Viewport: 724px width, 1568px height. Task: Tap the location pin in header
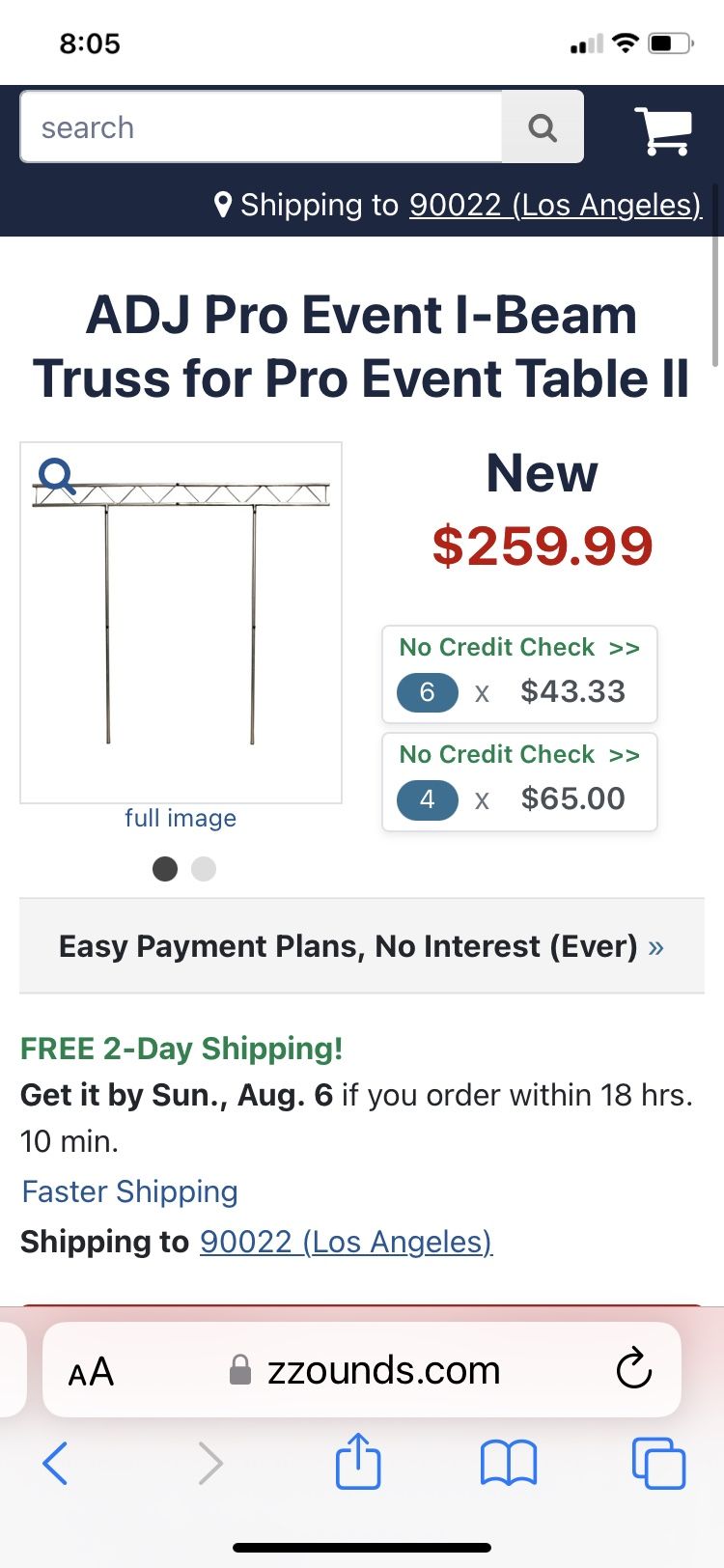pyautogui.click(x=223, y=205)
